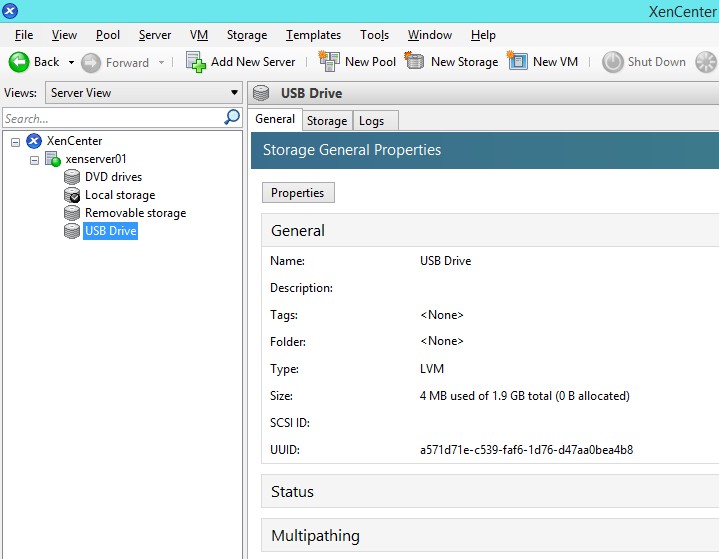
Task: Click the green Back arrow icon
Action: (19, 62)
